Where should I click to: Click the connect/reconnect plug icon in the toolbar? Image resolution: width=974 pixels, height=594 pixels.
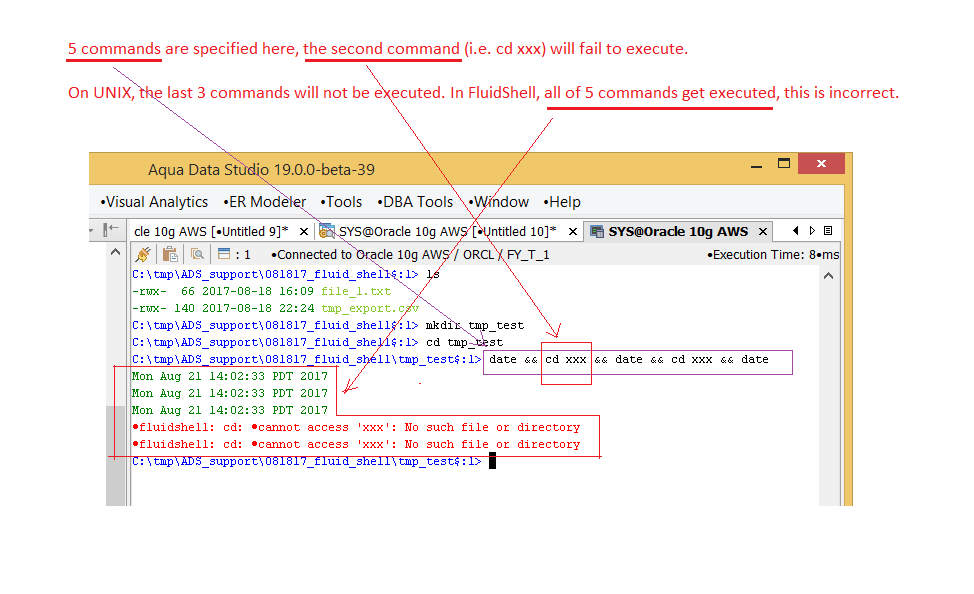tap(143, 254)
